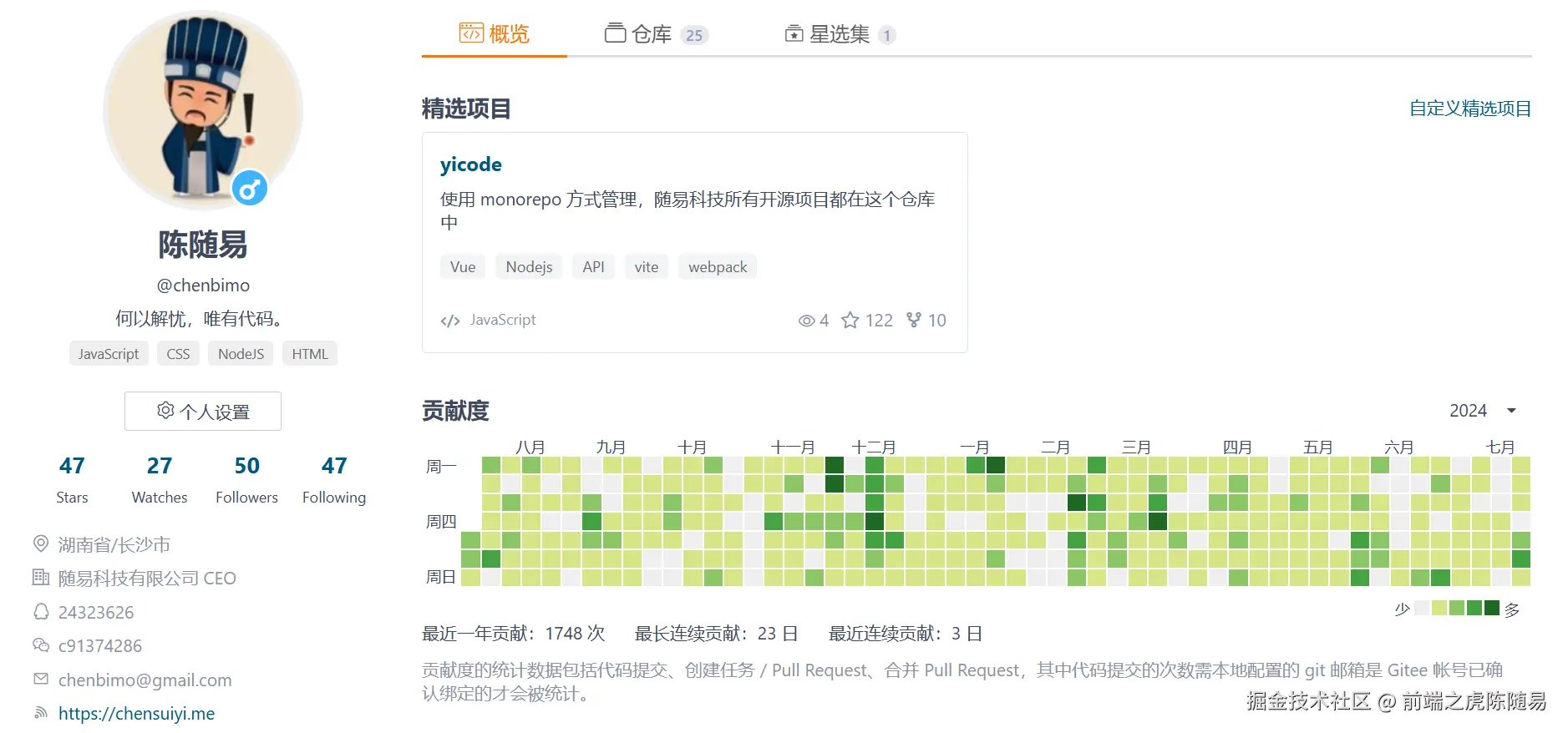Click the location pin icon
1568x733 pixels.
[x=40, y=544]
